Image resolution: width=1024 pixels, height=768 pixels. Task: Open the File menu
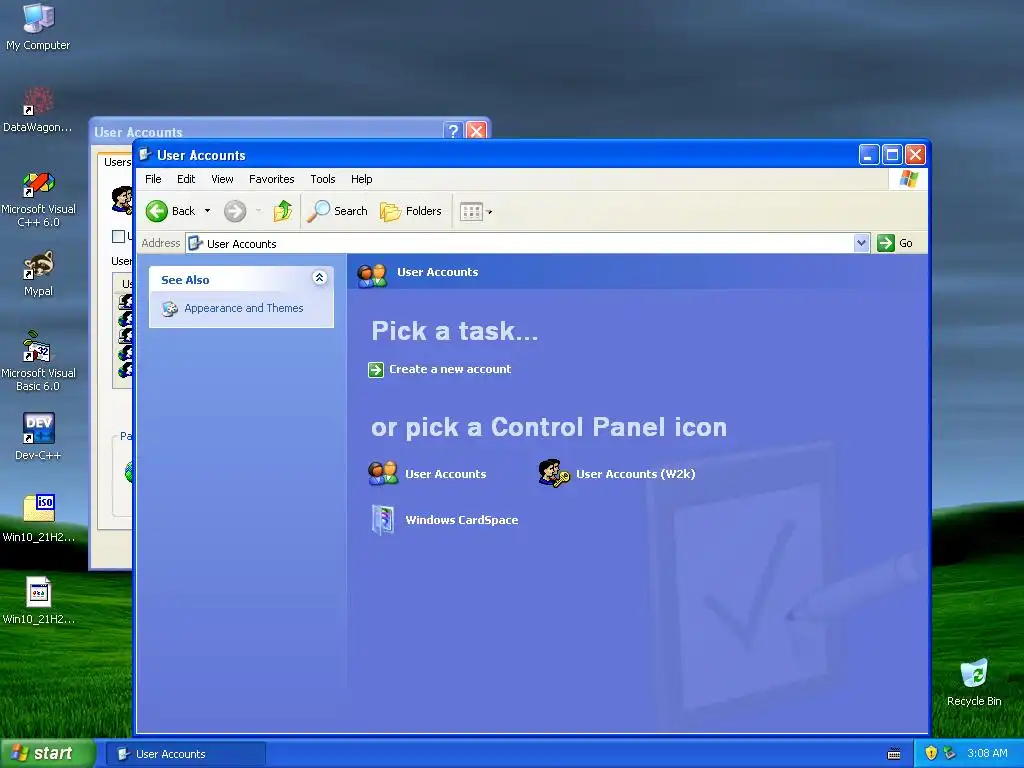[153, 179]
